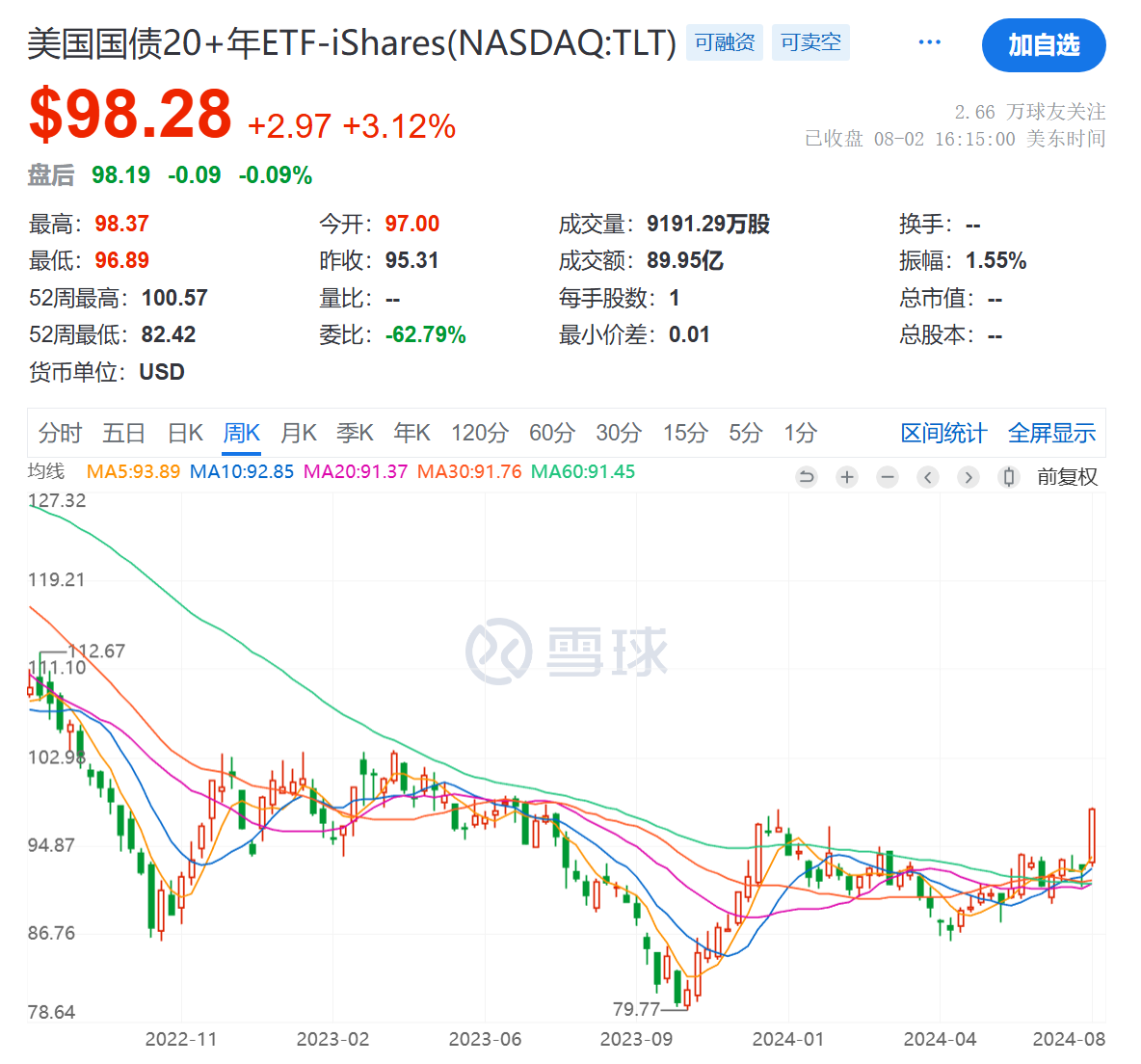Click the 昨收 value 95.31
Screen dimensions: 1141x1064
click(x=411, y=260)
